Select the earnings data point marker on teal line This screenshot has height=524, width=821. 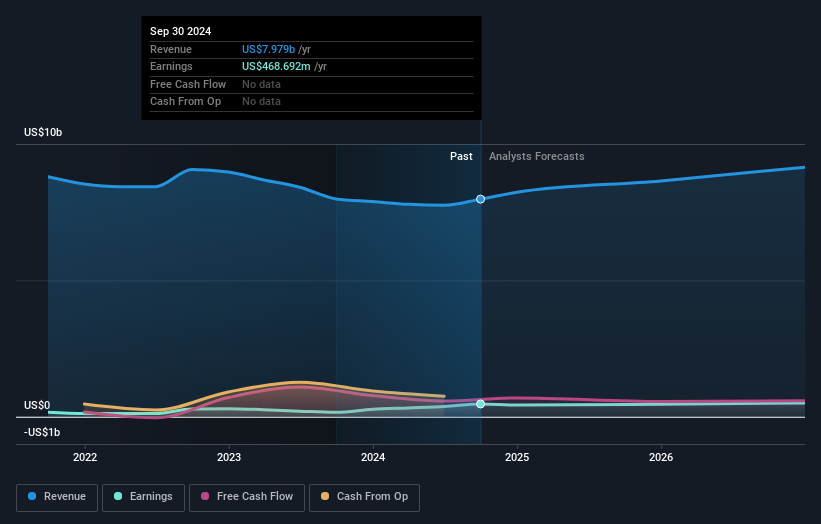click(480, 404)
